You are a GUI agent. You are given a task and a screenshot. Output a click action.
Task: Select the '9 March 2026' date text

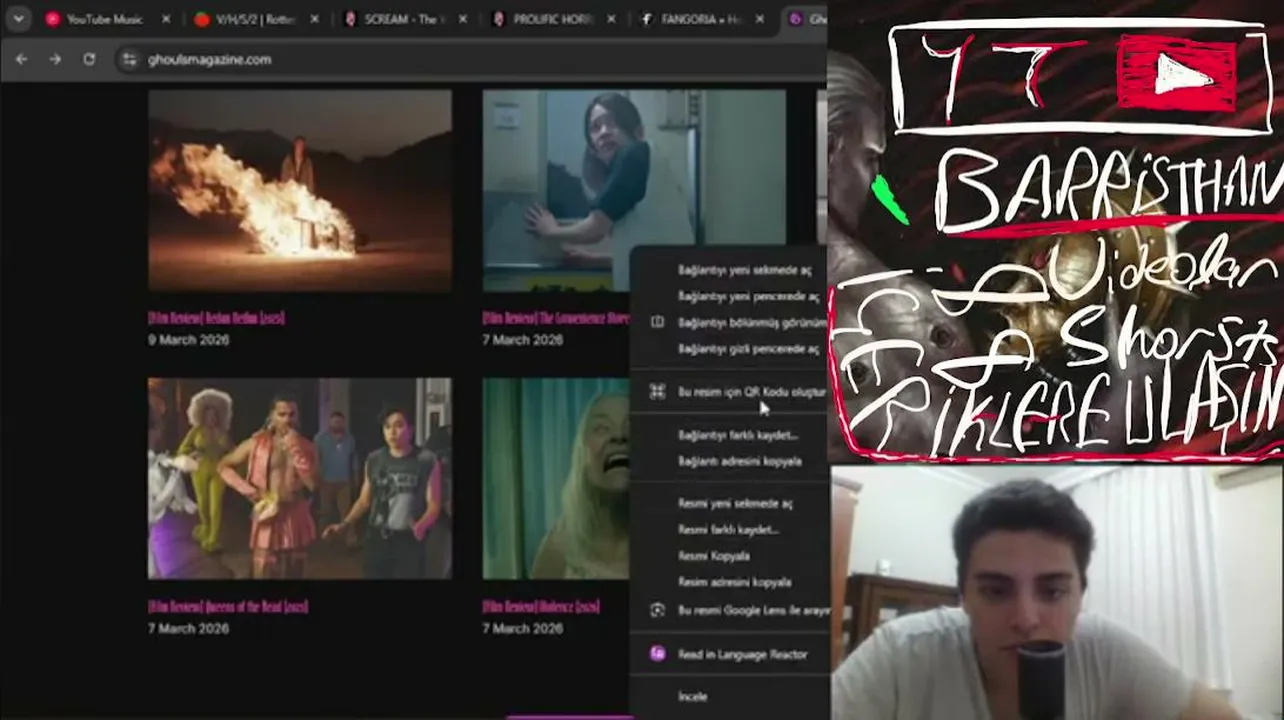[x=189, y=340]
